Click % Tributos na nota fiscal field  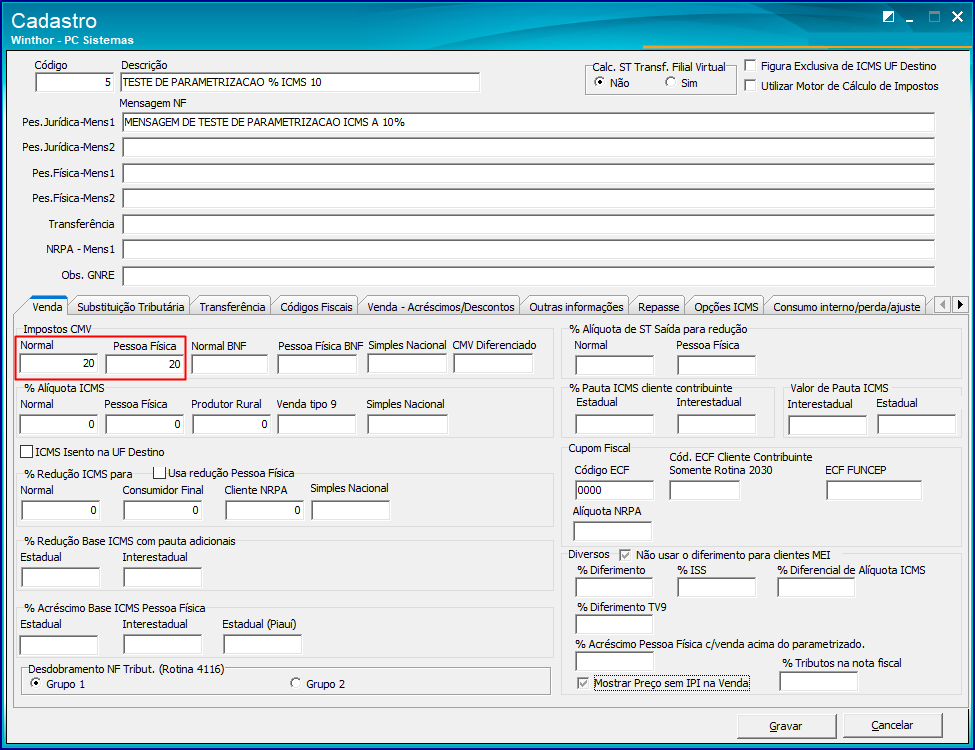click(818, 682)
